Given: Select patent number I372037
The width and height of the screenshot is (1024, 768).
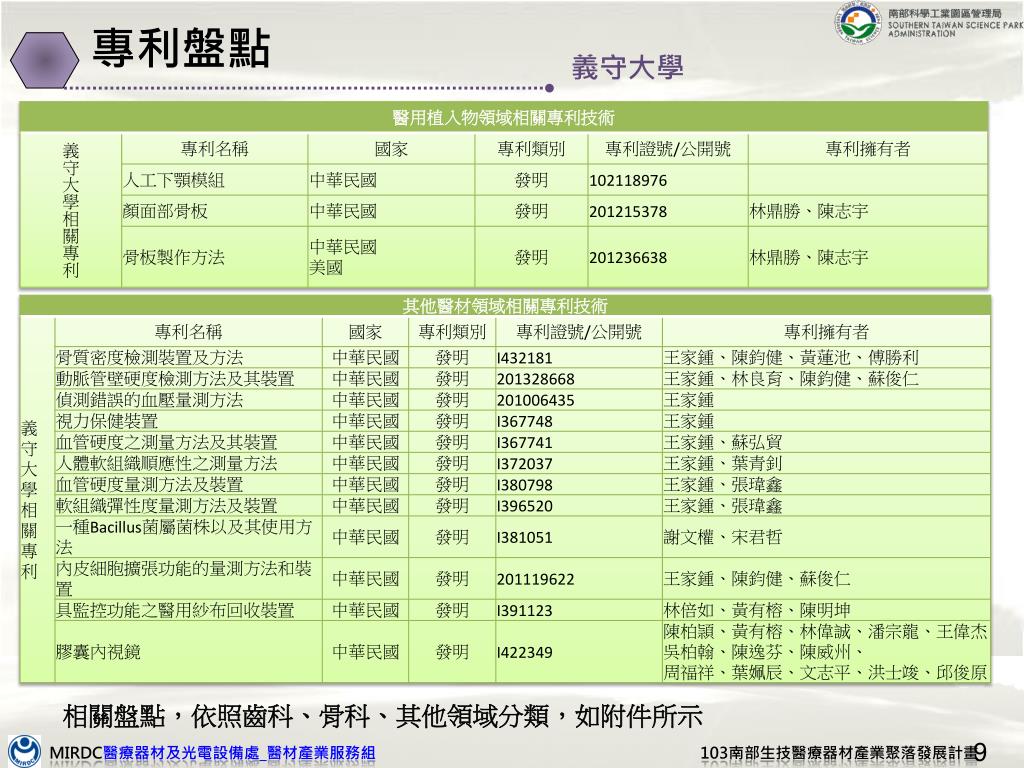Looking at the screenshot, I should pyautogui.click(x=524, y=464).
